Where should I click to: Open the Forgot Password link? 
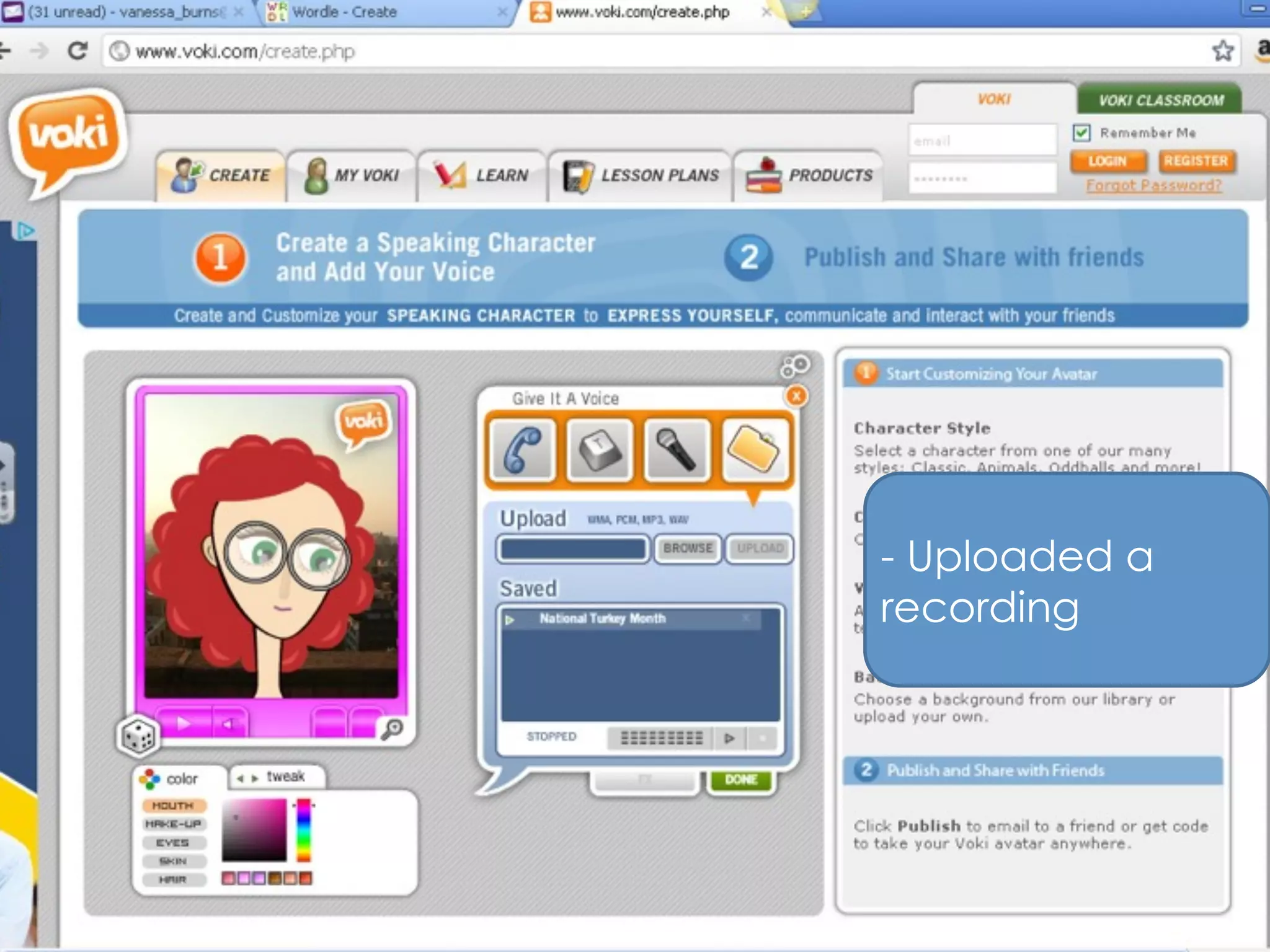(x=1153, y=185)
